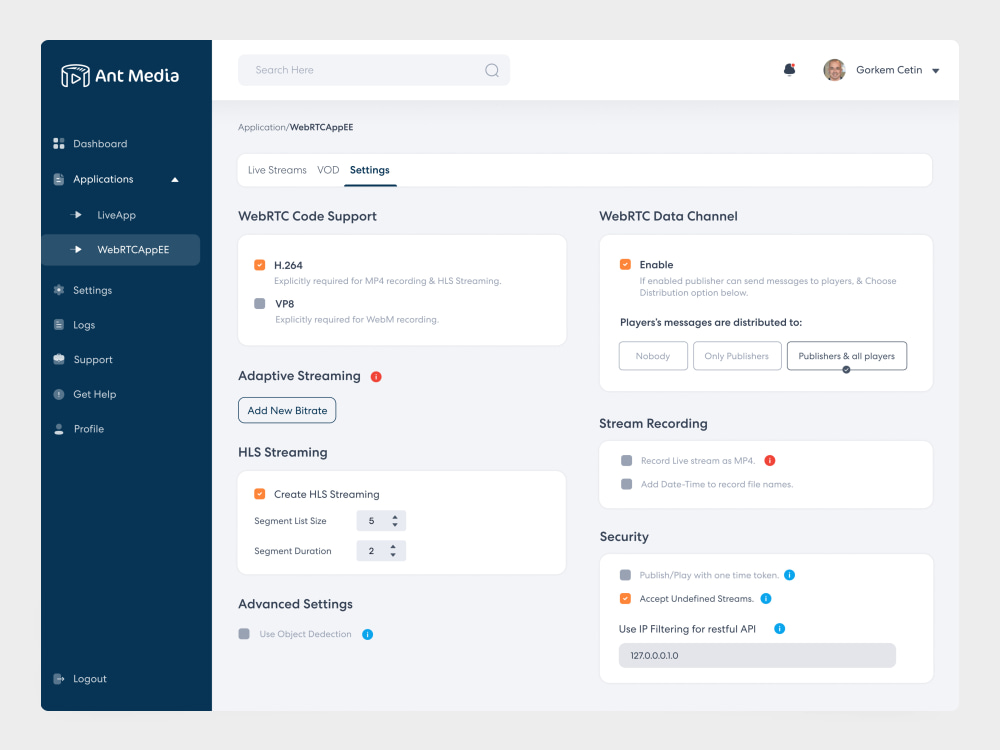The width and height of the screenshot is (1000, 750).
Task: Click the Logout link
Action: [89, 679]
